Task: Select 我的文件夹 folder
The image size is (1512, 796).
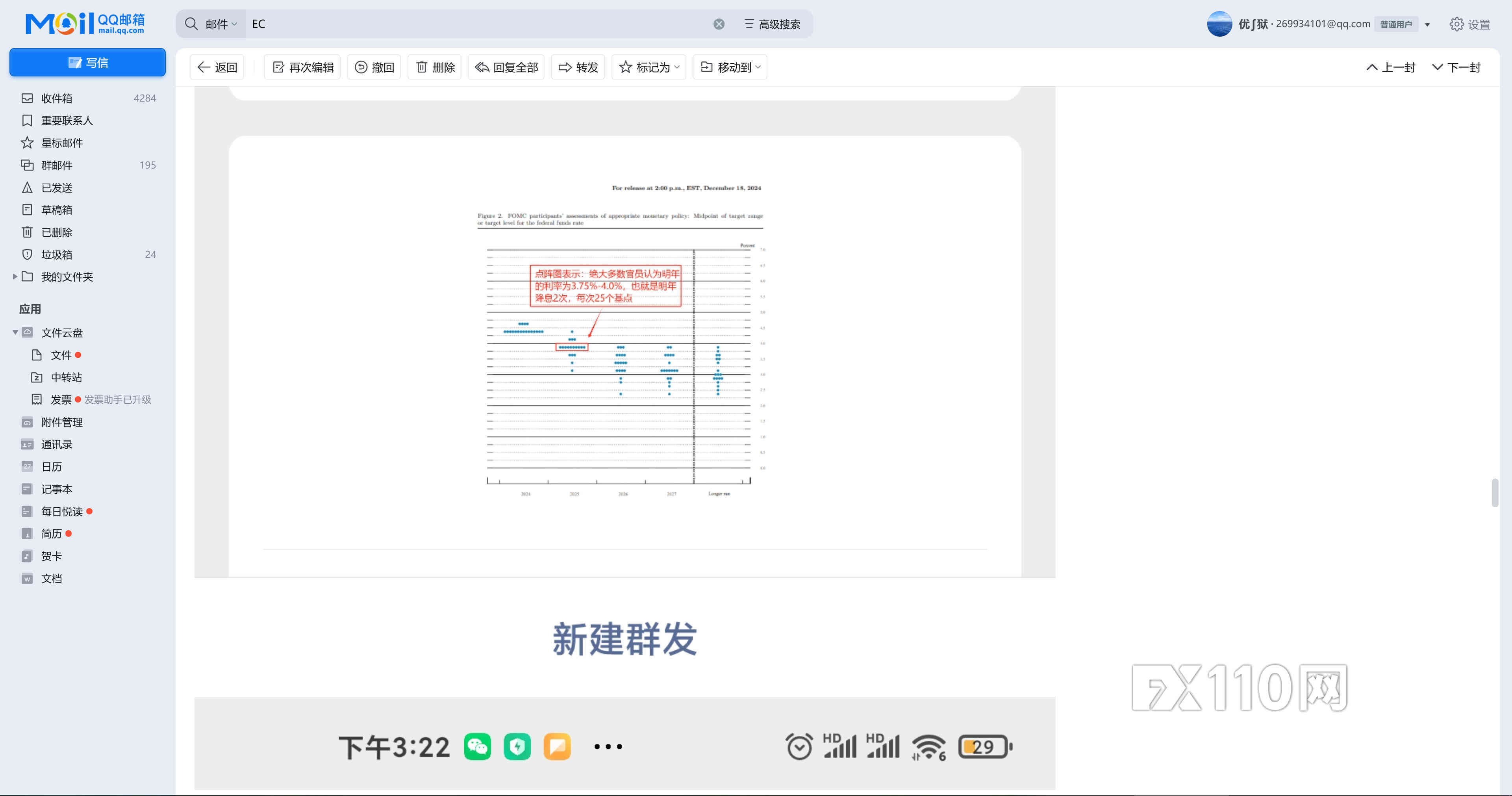Action: 67,276
